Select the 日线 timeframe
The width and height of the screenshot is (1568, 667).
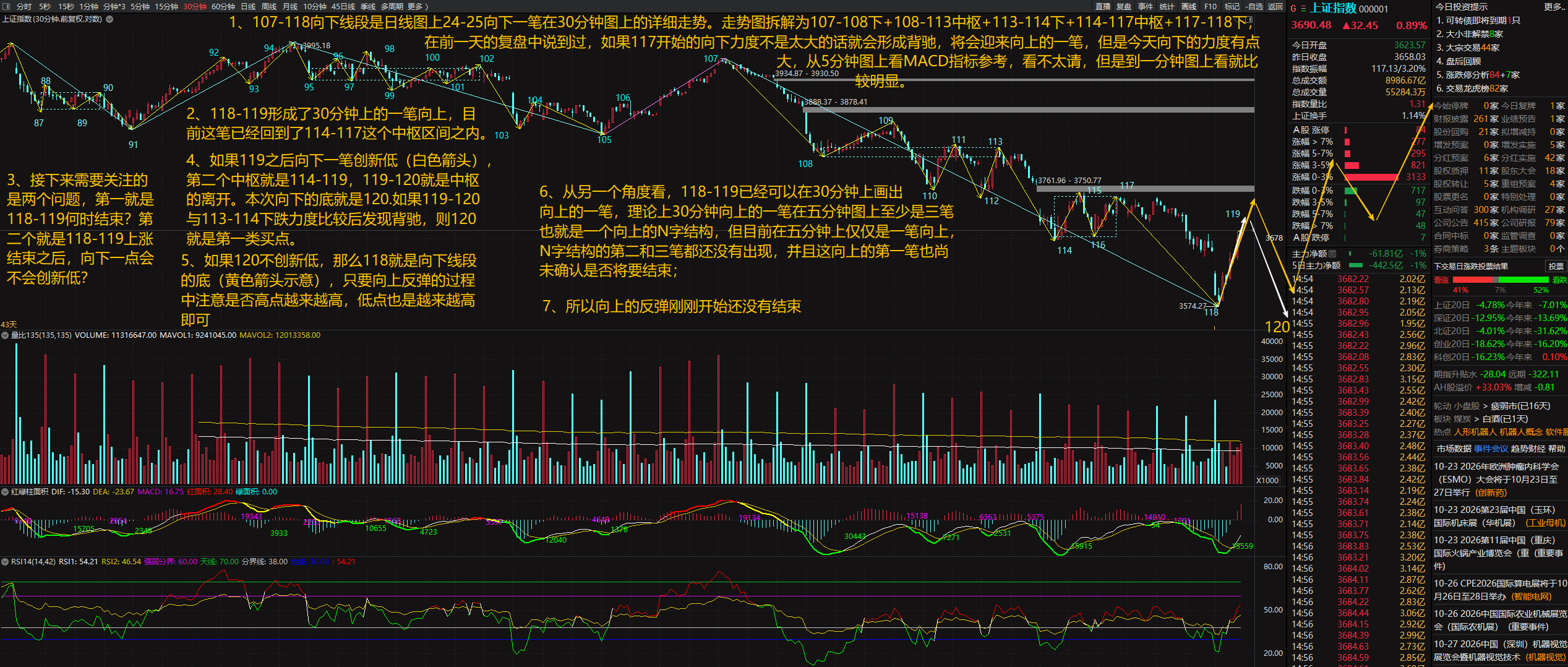point(248,6)
